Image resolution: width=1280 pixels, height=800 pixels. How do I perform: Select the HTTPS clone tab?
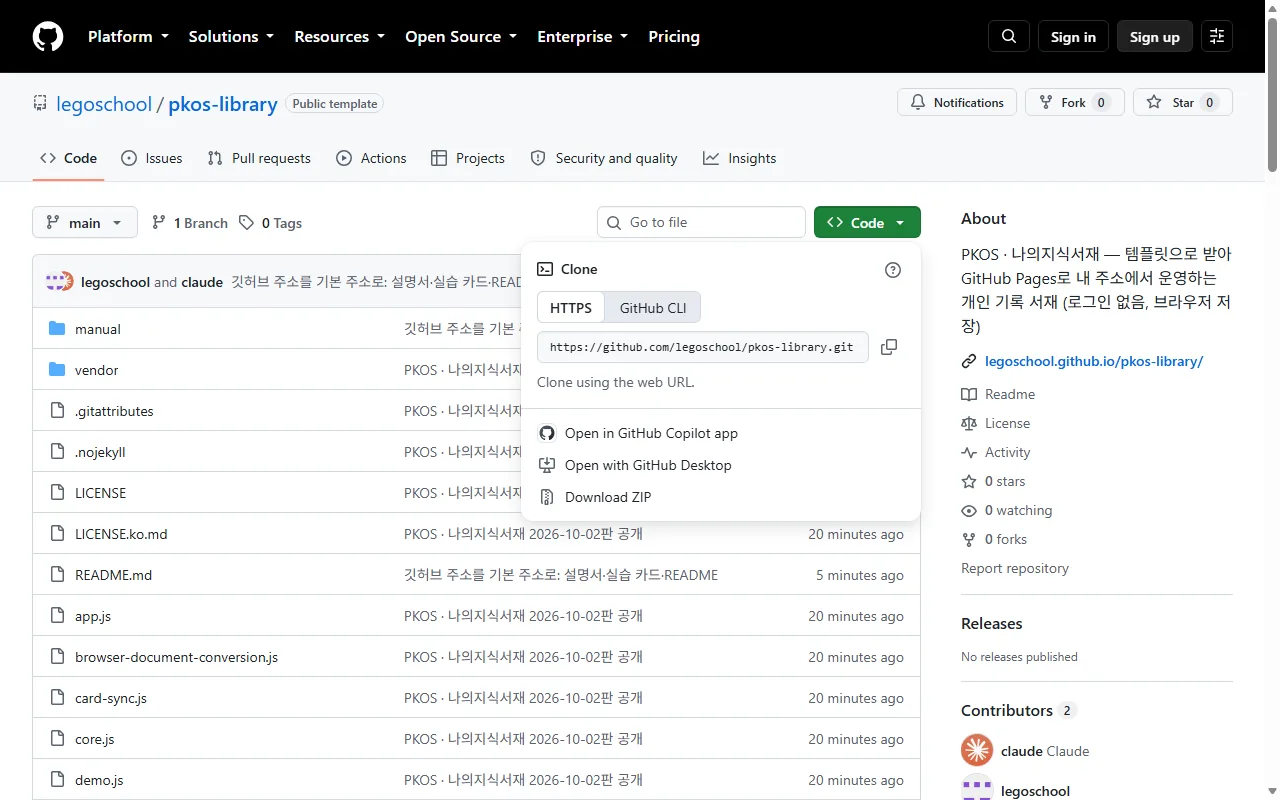point(571,308)
